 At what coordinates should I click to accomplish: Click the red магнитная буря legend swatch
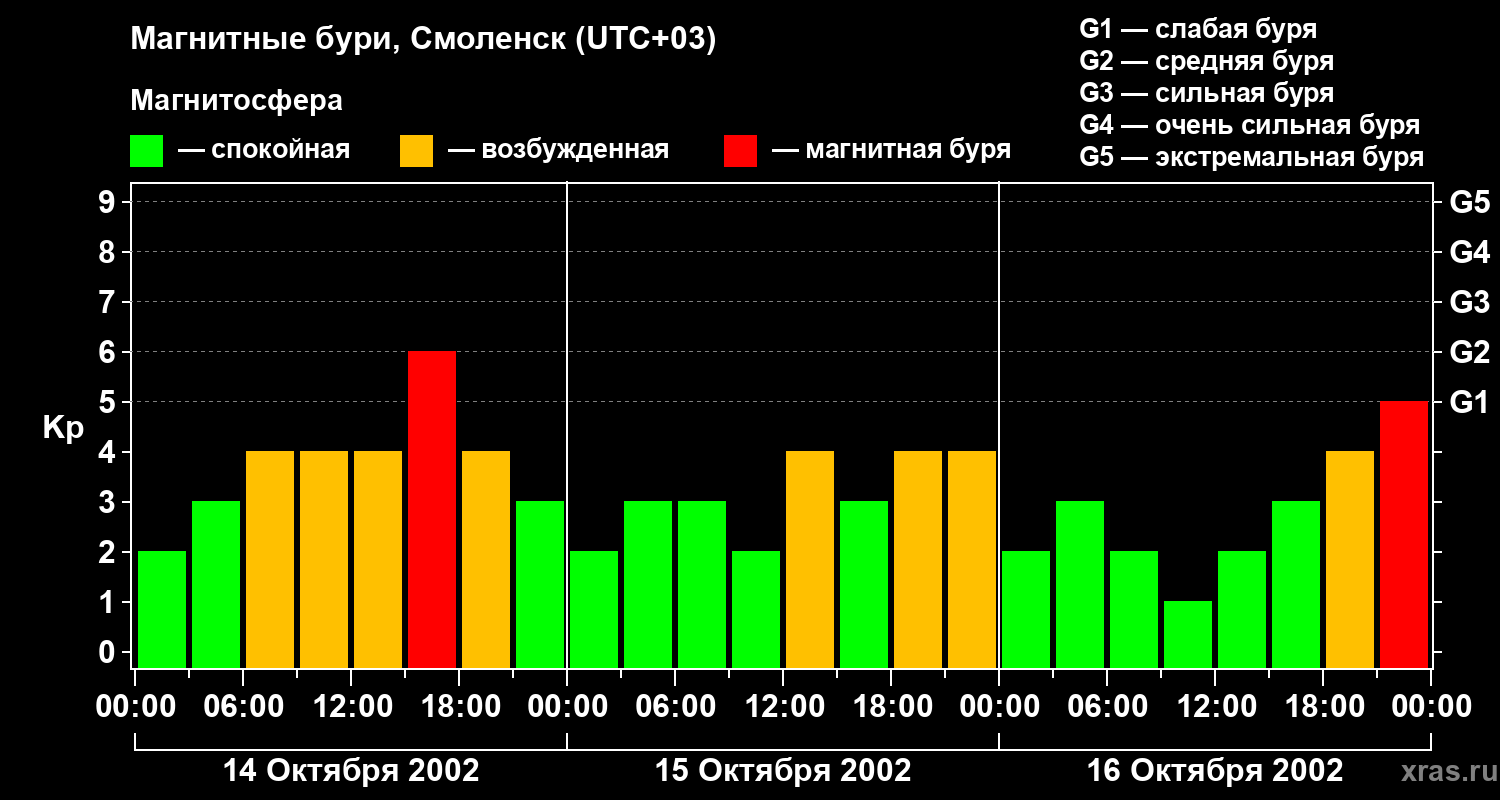pyautogui.click(x=740, y=151)
